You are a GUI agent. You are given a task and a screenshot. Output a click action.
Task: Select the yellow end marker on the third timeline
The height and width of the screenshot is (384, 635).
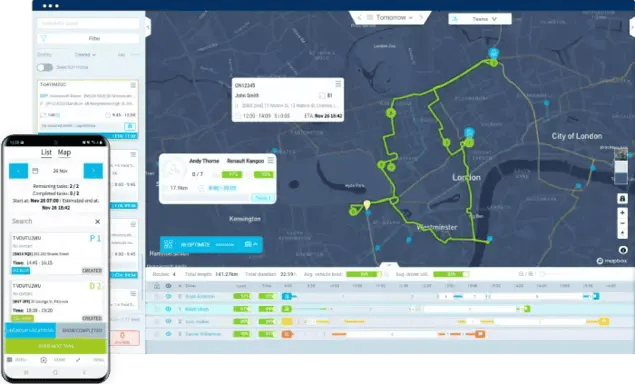pos(604,322)
